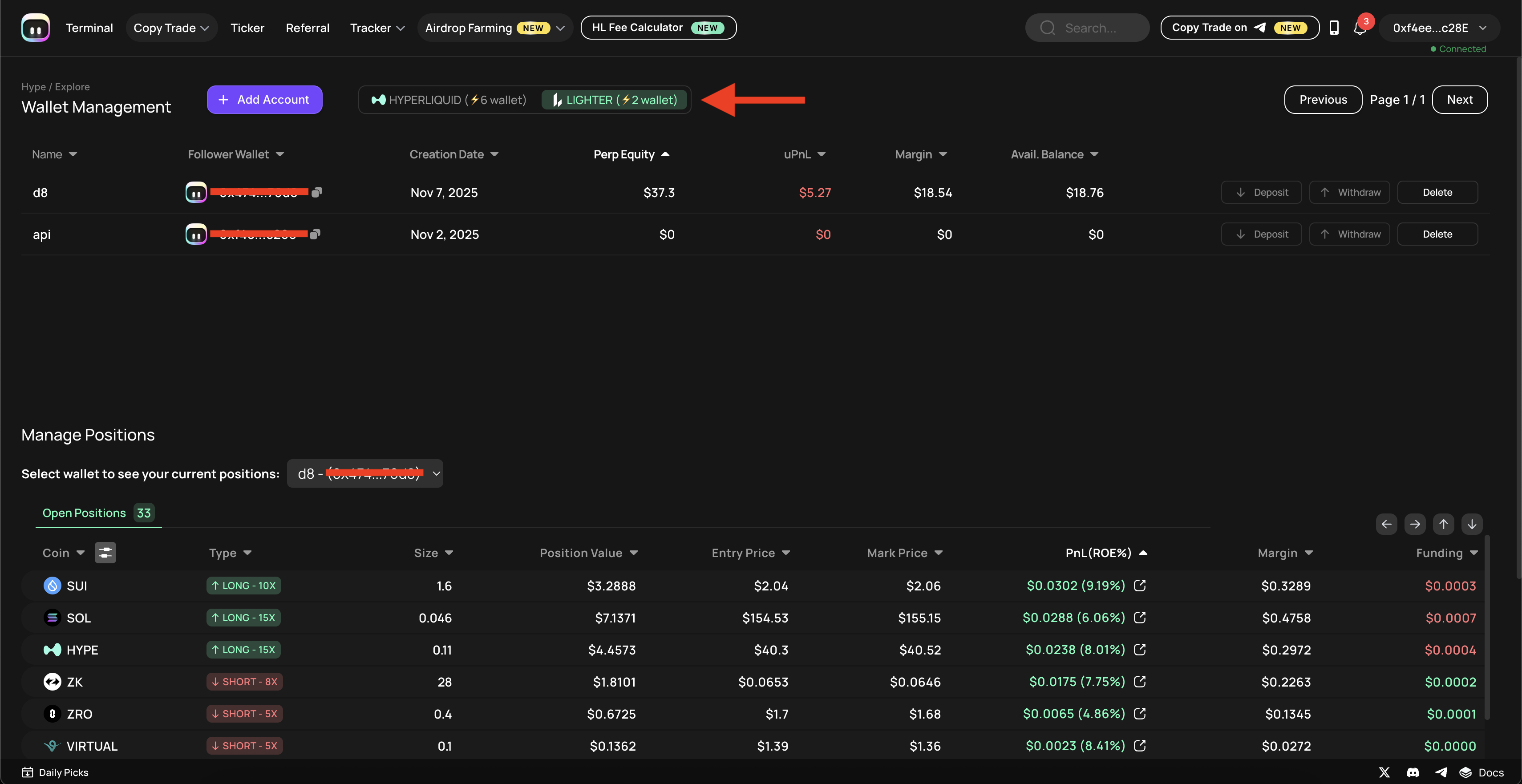The width and height of the screenshot is (1522, 784).
Task: Select the LIGHTER wallets toggle
Action: (x=615, y=100)
